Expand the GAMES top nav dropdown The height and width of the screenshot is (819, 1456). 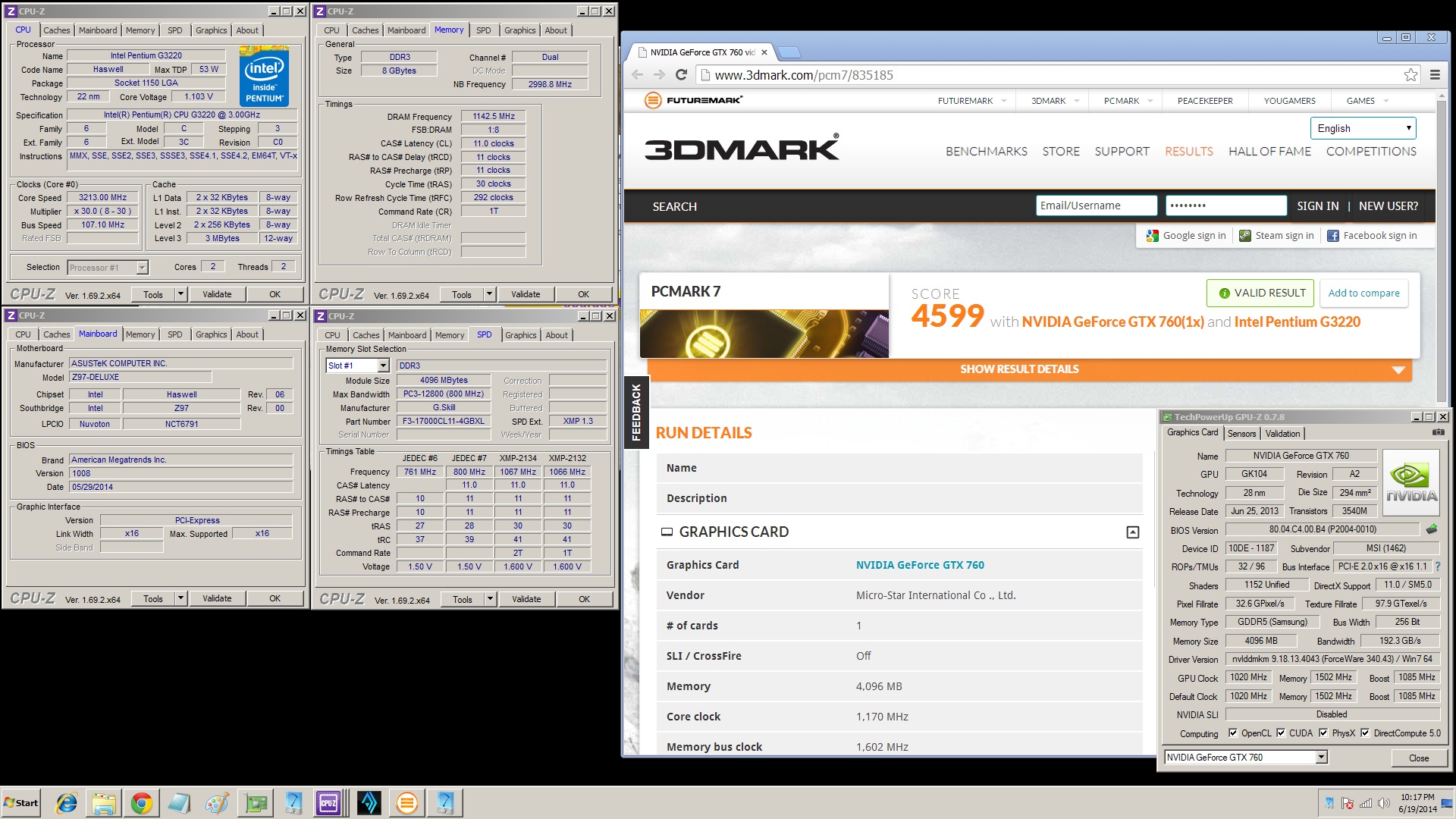click(1385, 101)
